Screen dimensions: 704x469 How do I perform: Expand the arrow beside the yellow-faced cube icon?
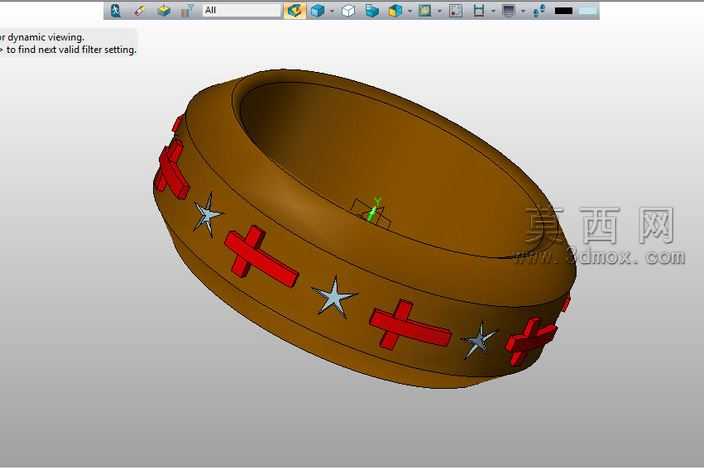pos(410,11)
